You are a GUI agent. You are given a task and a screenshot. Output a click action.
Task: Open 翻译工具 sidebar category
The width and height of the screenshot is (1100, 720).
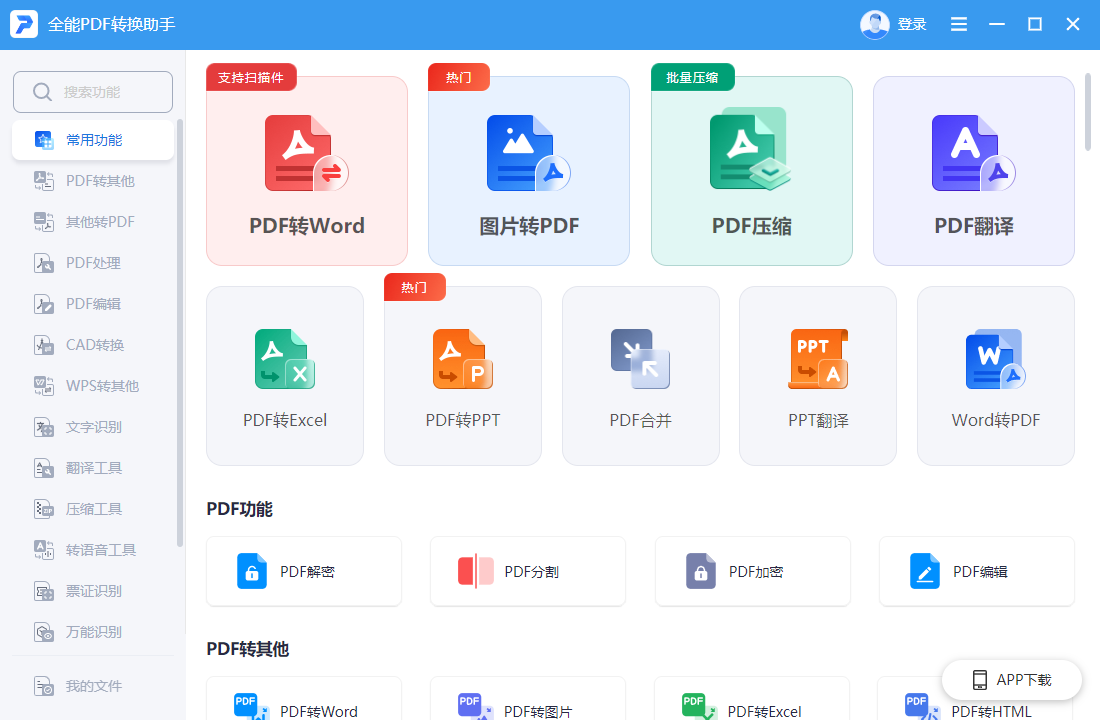[x=93, y=468]
